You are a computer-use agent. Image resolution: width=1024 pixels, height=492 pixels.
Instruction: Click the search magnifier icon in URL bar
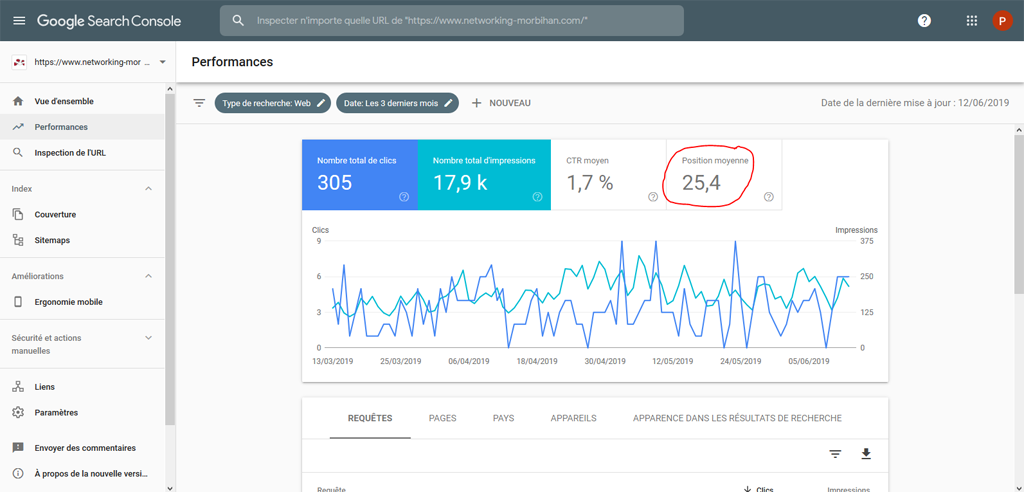click(x=238, y=21)
